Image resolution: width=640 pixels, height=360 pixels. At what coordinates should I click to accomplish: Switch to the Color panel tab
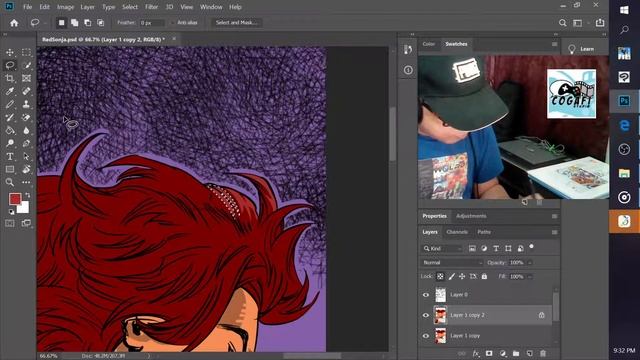coord(429,44)
